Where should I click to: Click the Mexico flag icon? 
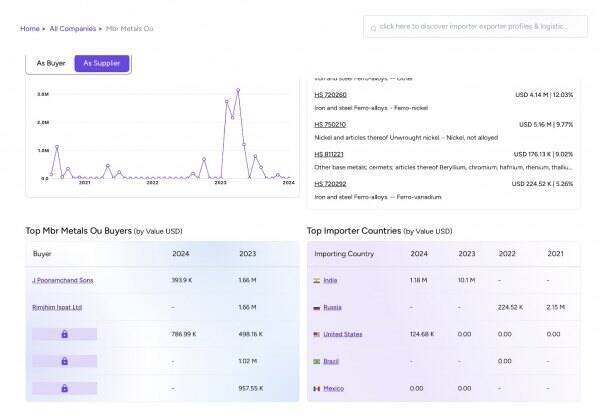317,389
